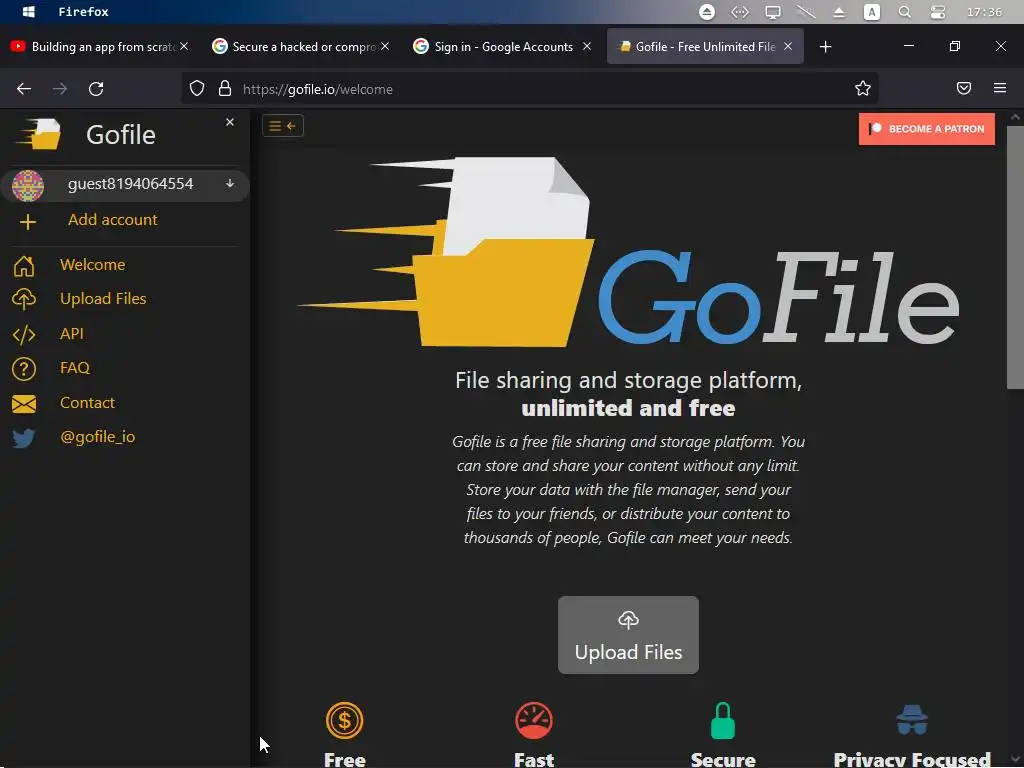Click the gofile.io/welcome address bar
The height and width of the screenshot is (768, 1024).
coord(529,89)
